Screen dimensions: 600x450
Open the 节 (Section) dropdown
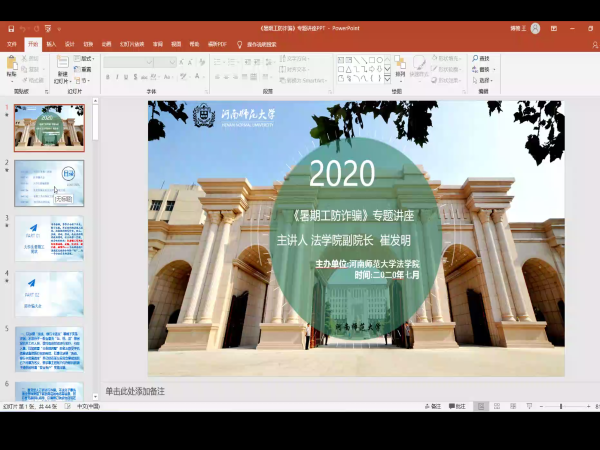[83, 80]
